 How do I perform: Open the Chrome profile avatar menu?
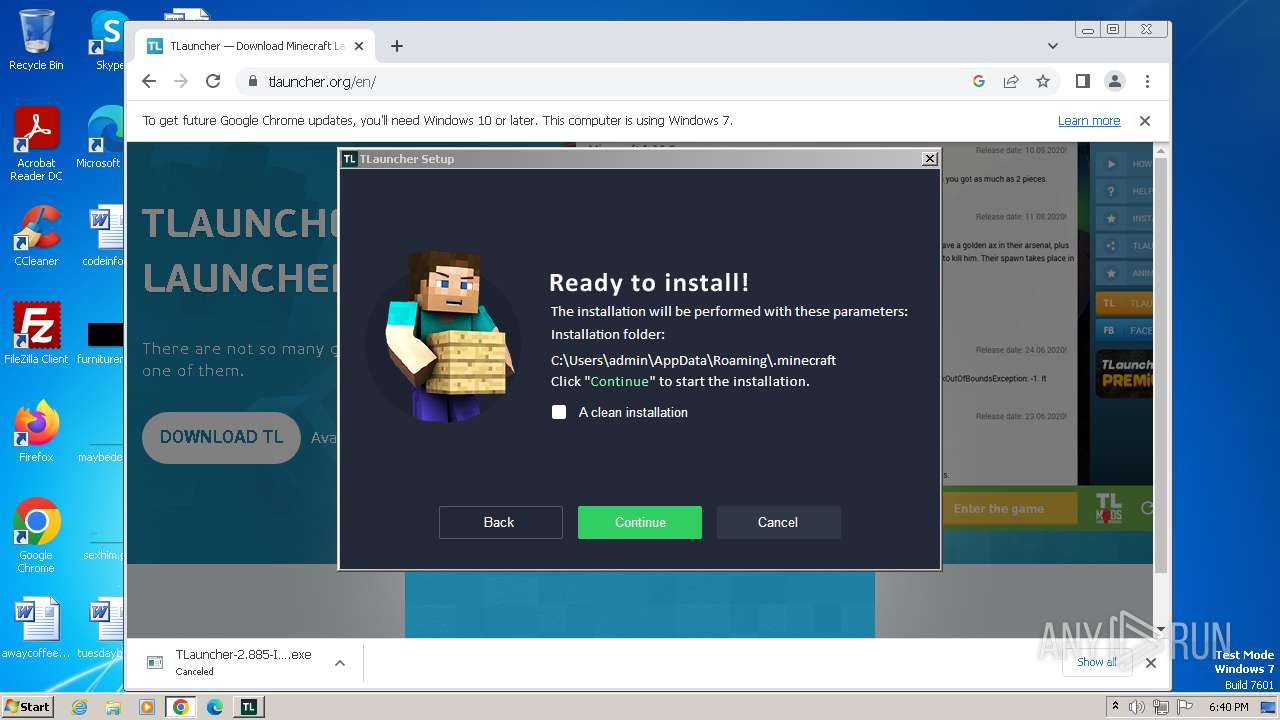click(1115, 81)
